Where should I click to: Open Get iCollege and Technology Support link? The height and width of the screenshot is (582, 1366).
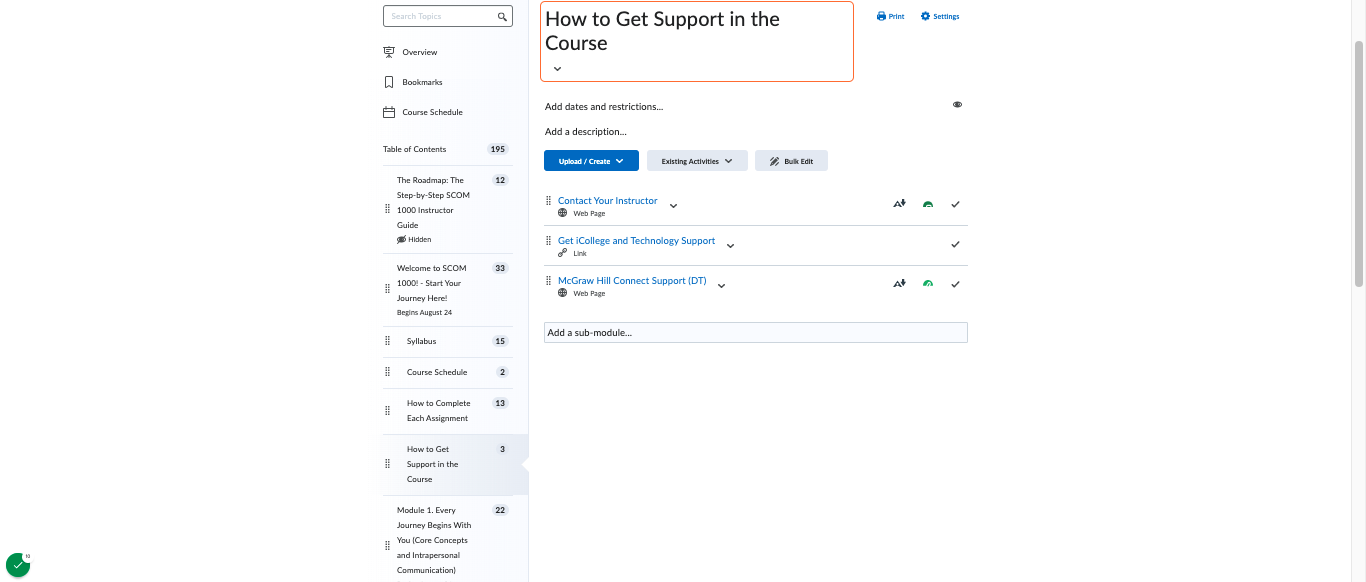coord(636,241)
